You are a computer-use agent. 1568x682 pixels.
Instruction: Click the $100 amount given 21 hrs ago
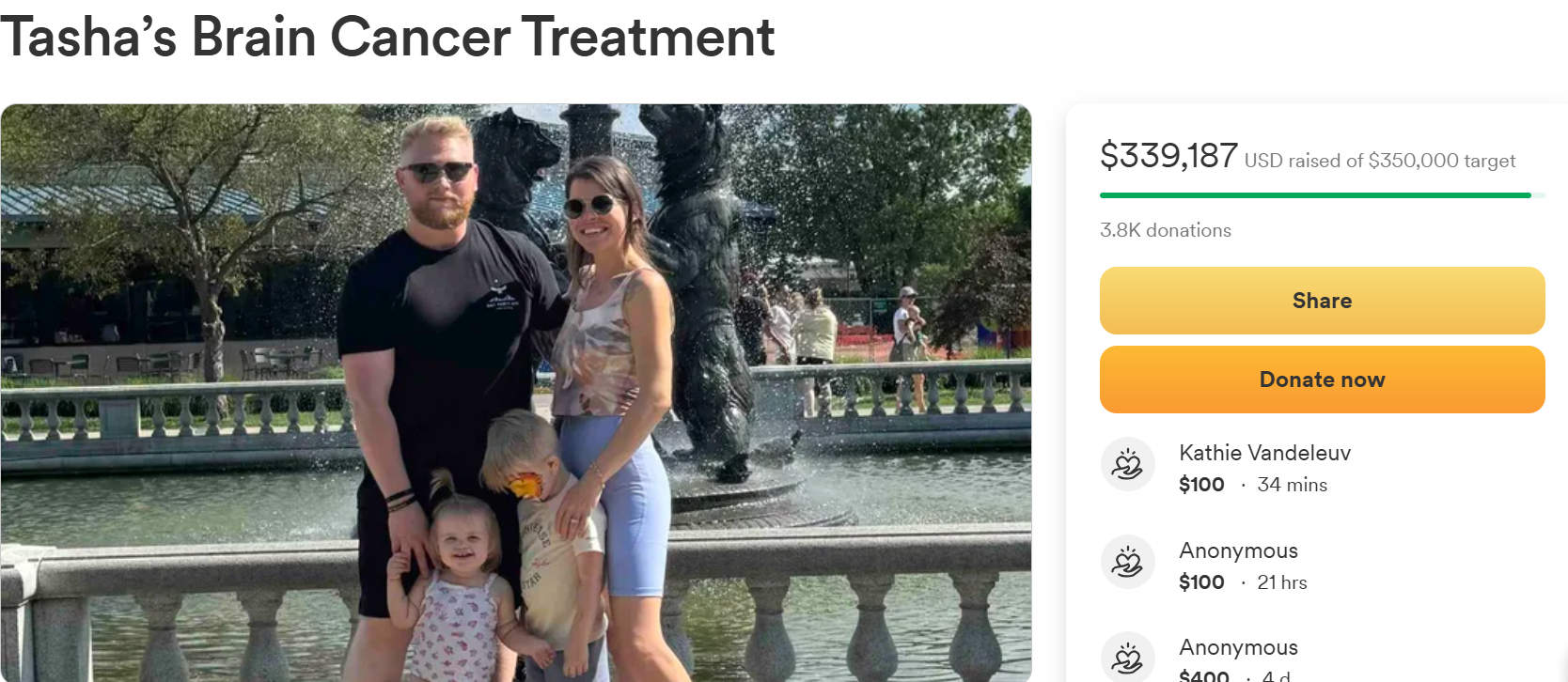click(x=1201, y=582)
